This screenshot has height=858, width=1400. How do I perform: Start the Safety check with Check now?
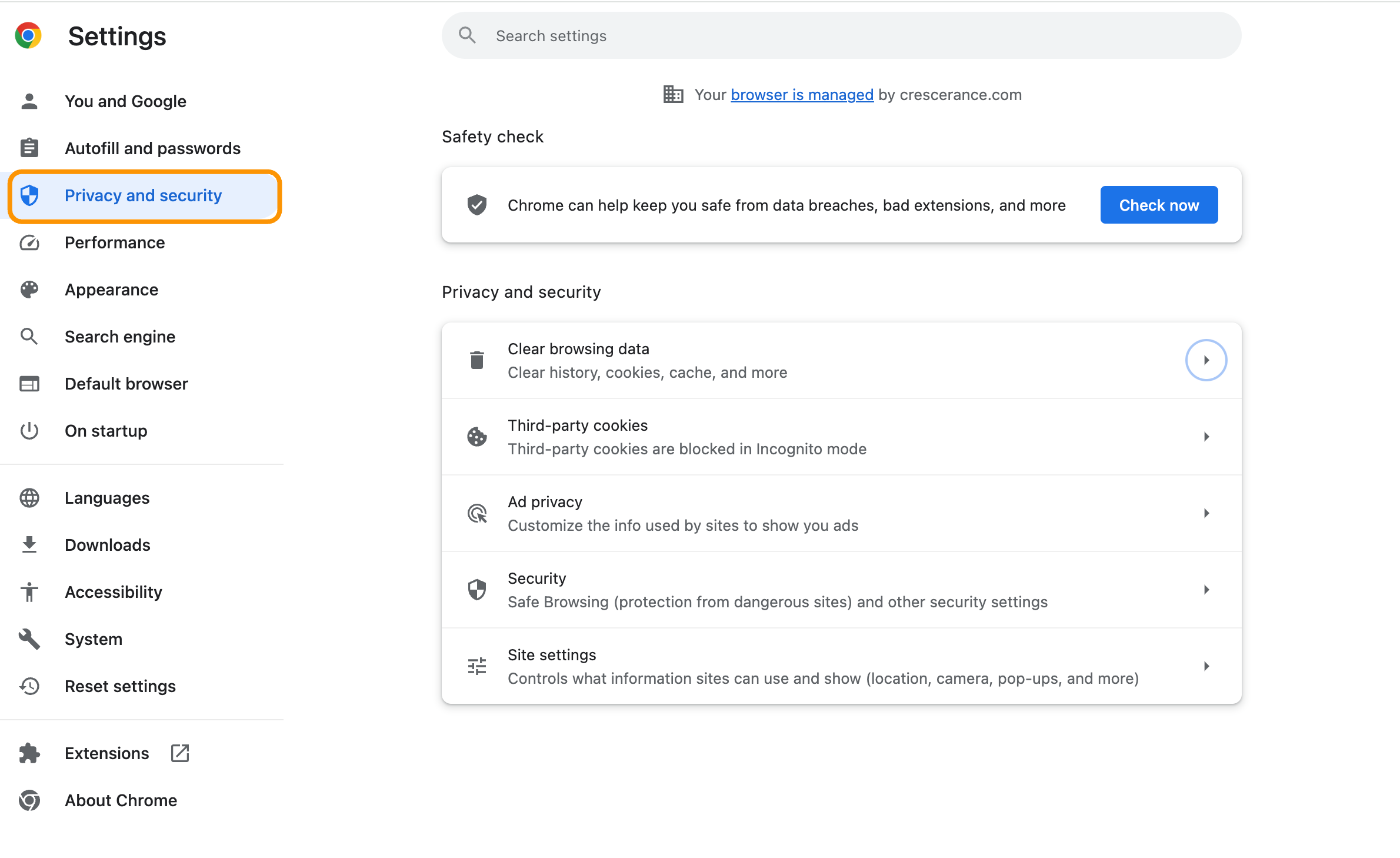click(1159, 205)
